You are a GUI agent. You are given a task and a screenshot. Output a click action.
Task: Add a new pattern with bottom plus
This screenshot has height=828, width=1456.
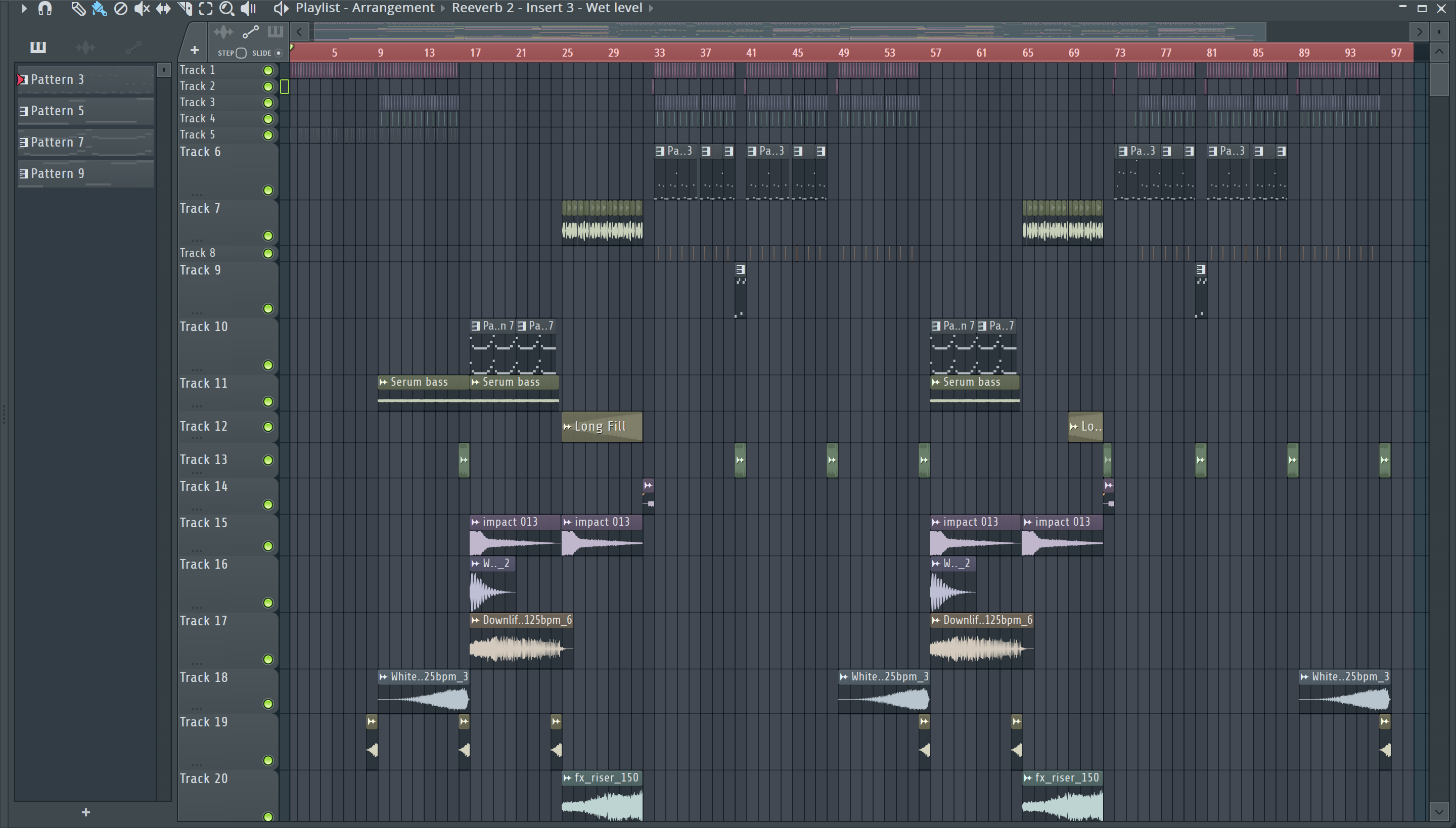coord(86,812)
